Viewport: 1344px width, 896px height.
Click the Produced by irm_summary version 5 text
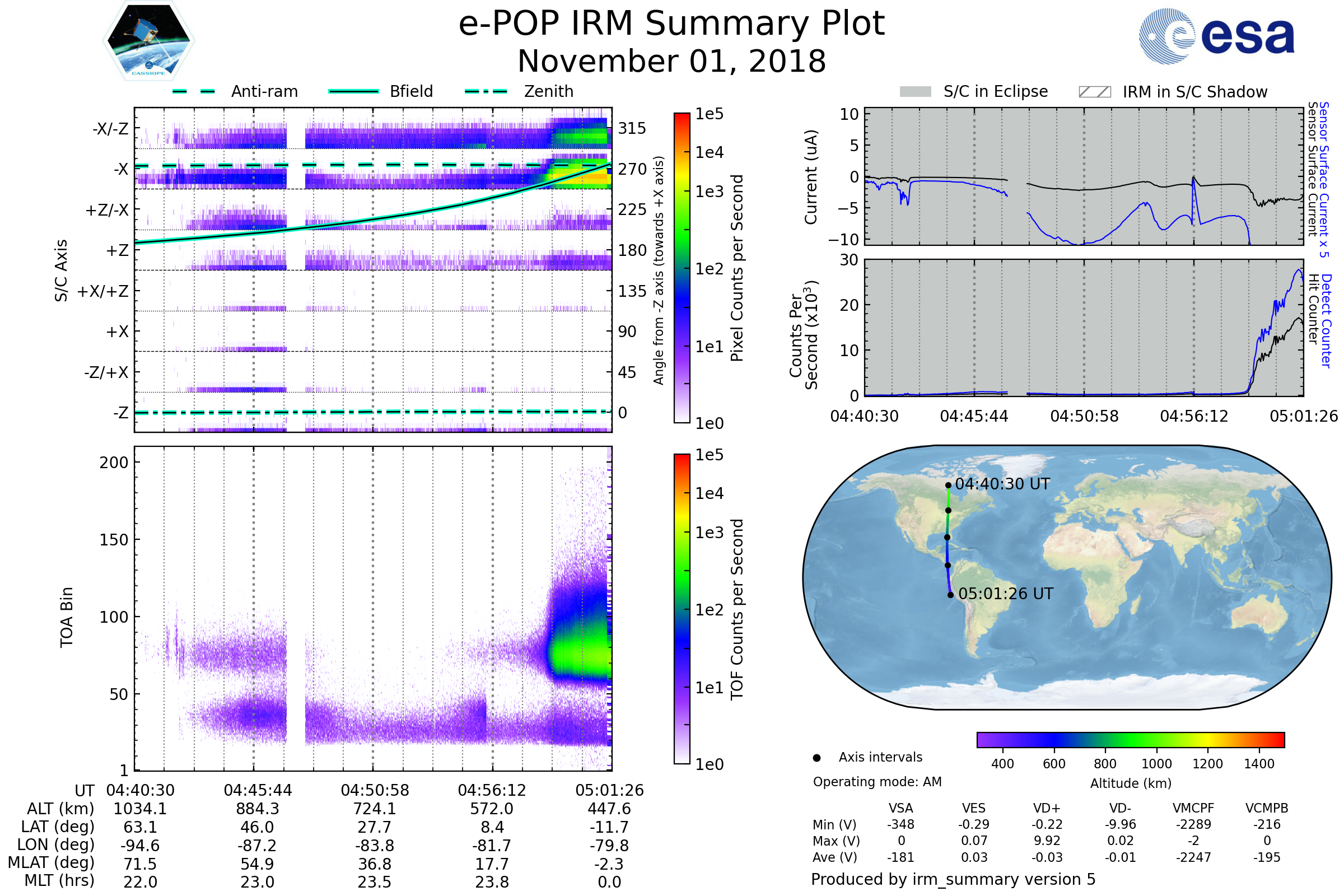point(953,879)
